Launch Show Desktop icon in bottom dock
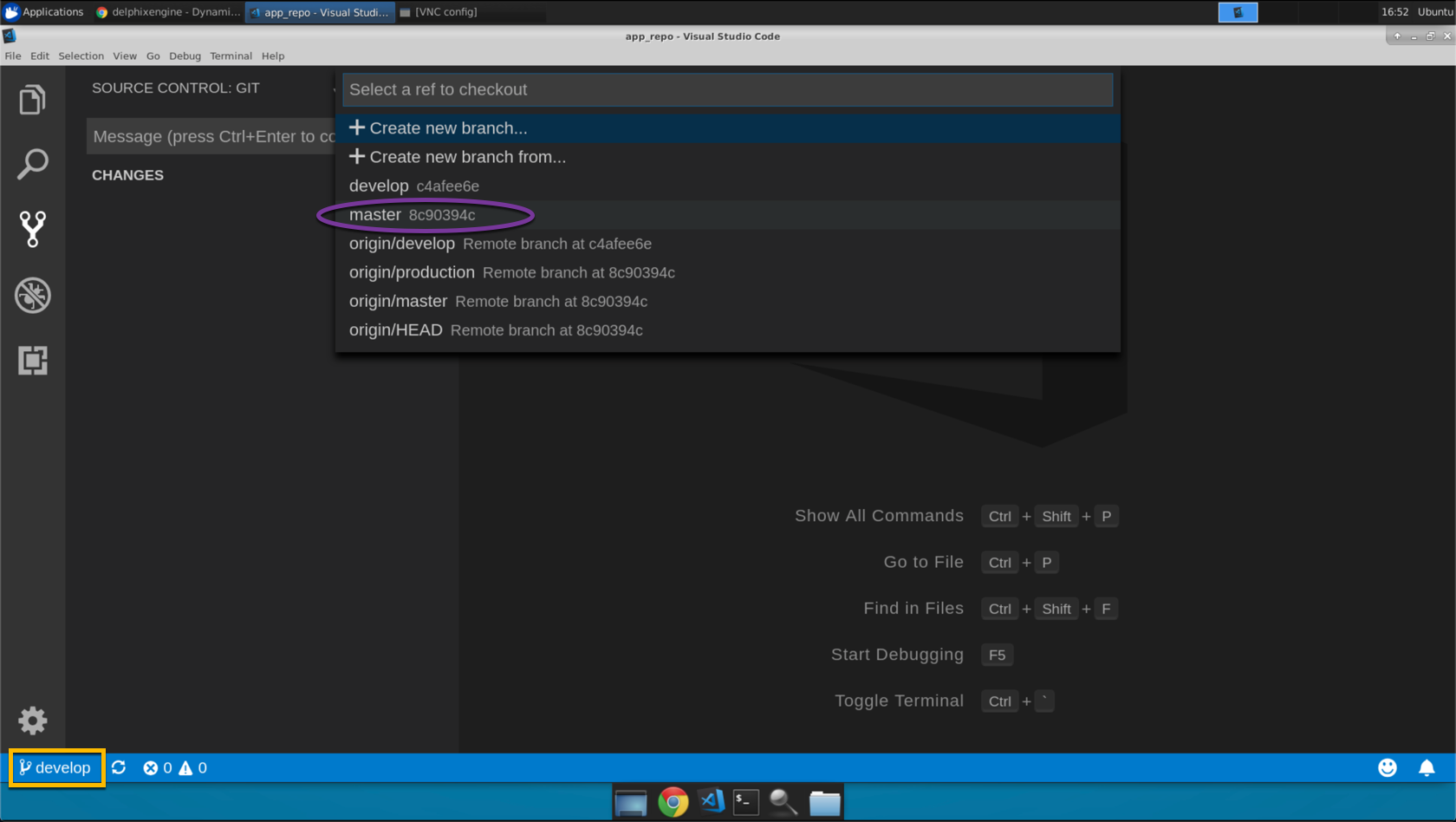Viewport: 1456px width, 822px height. [x=630, y=803]
